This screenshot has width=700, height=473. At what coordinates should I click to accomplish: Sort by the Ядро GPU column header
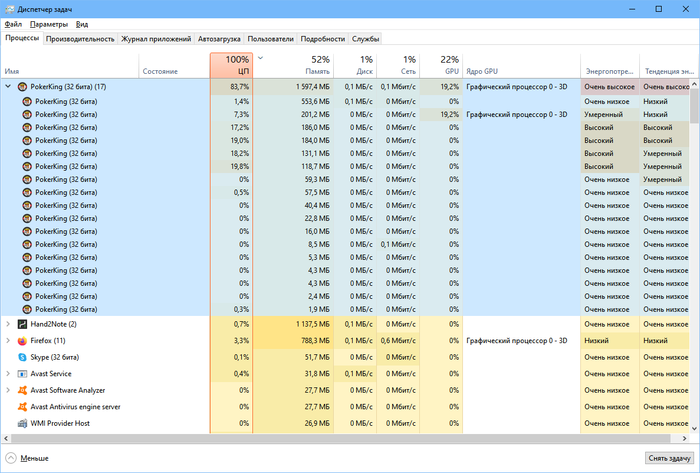[x=521, y=65]
